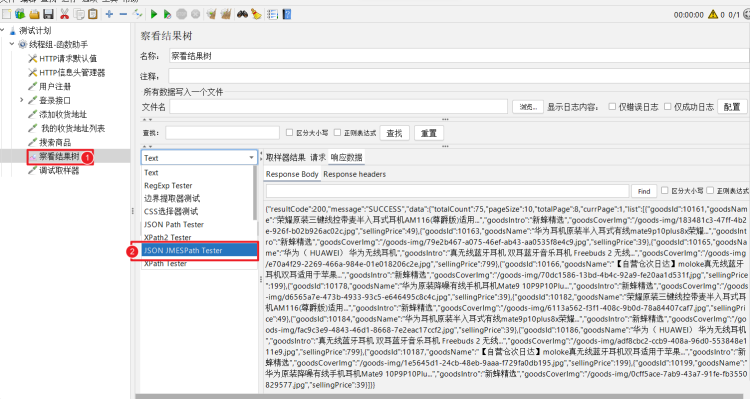
Task: Click the Copy toolbar icon
Action: 79,14
